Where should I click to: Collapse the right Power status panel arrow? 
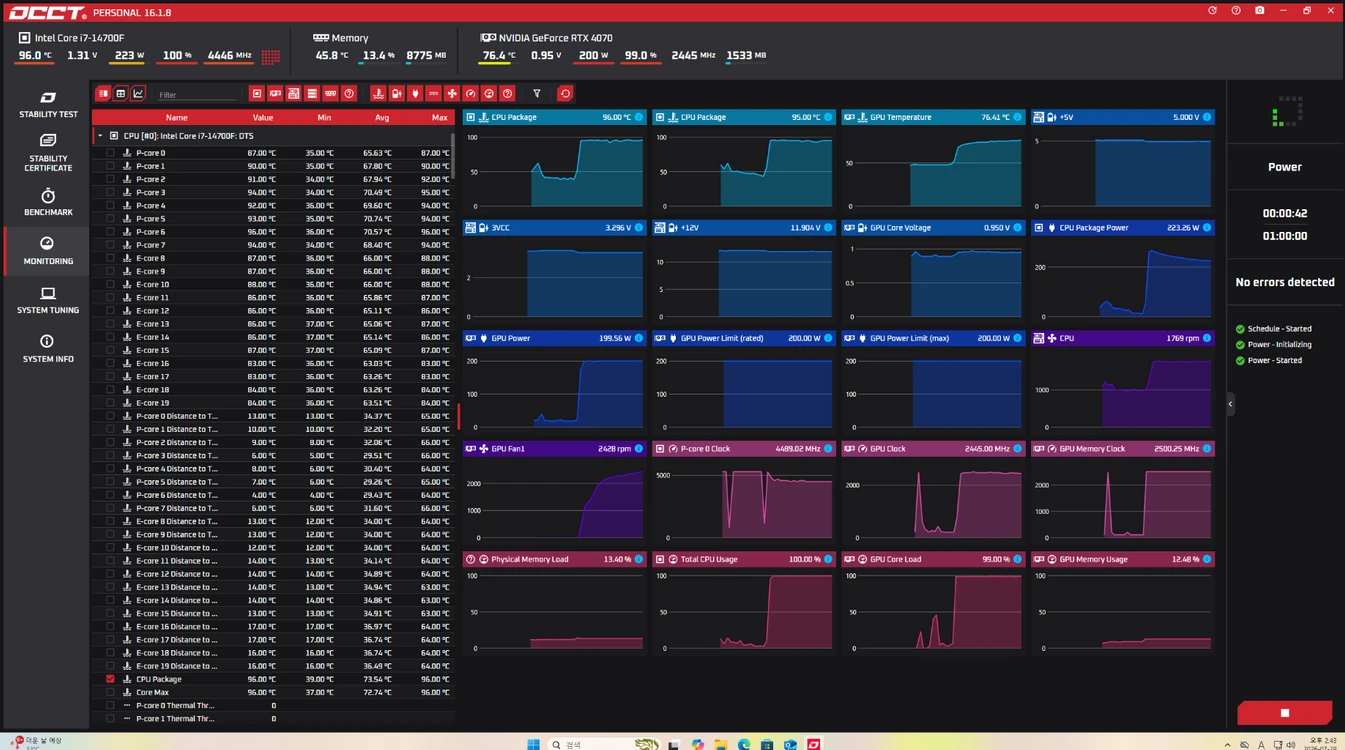(x=1230, y=404)
